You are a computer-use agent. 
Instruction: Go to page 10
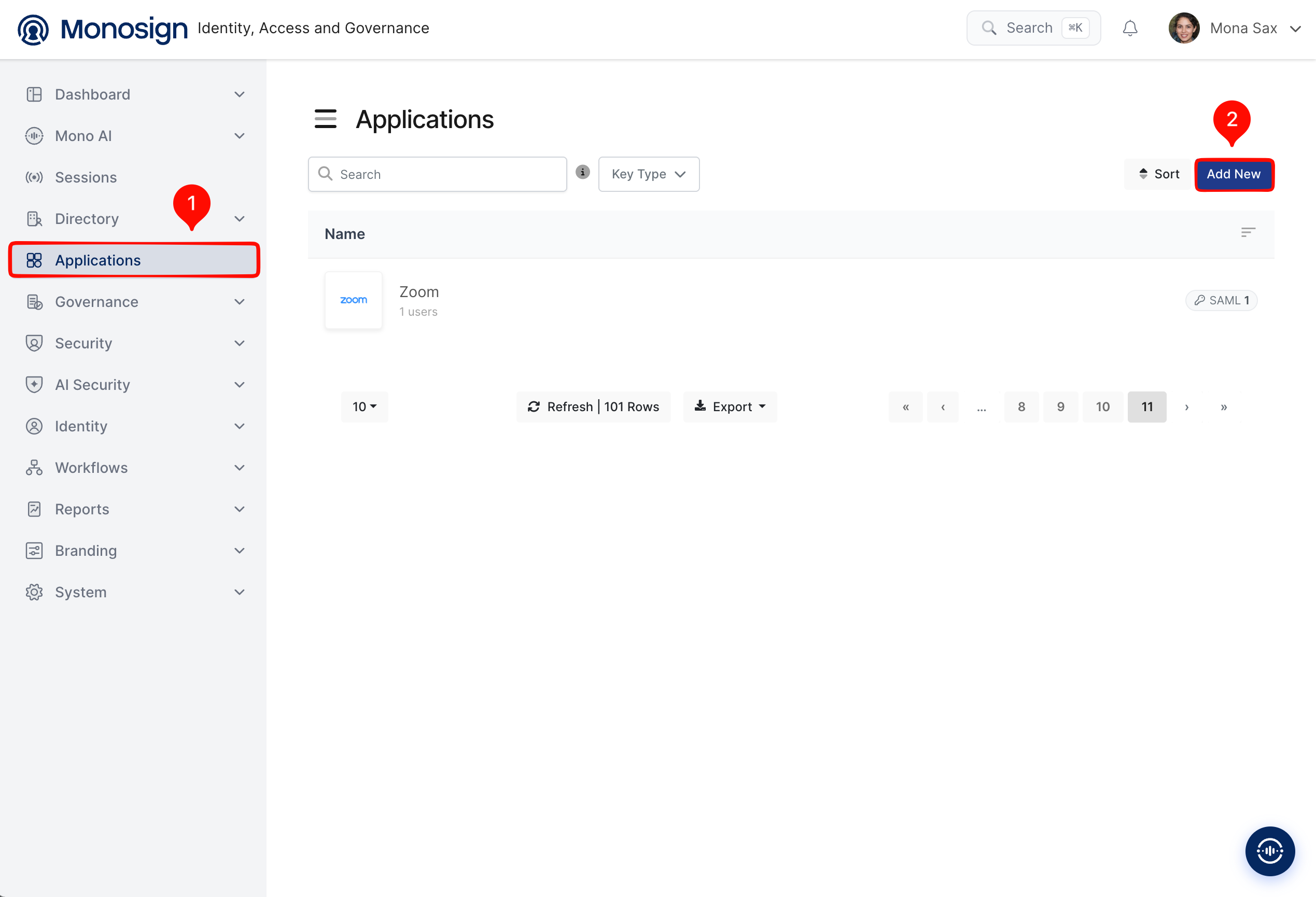(x=1102, y=407)
